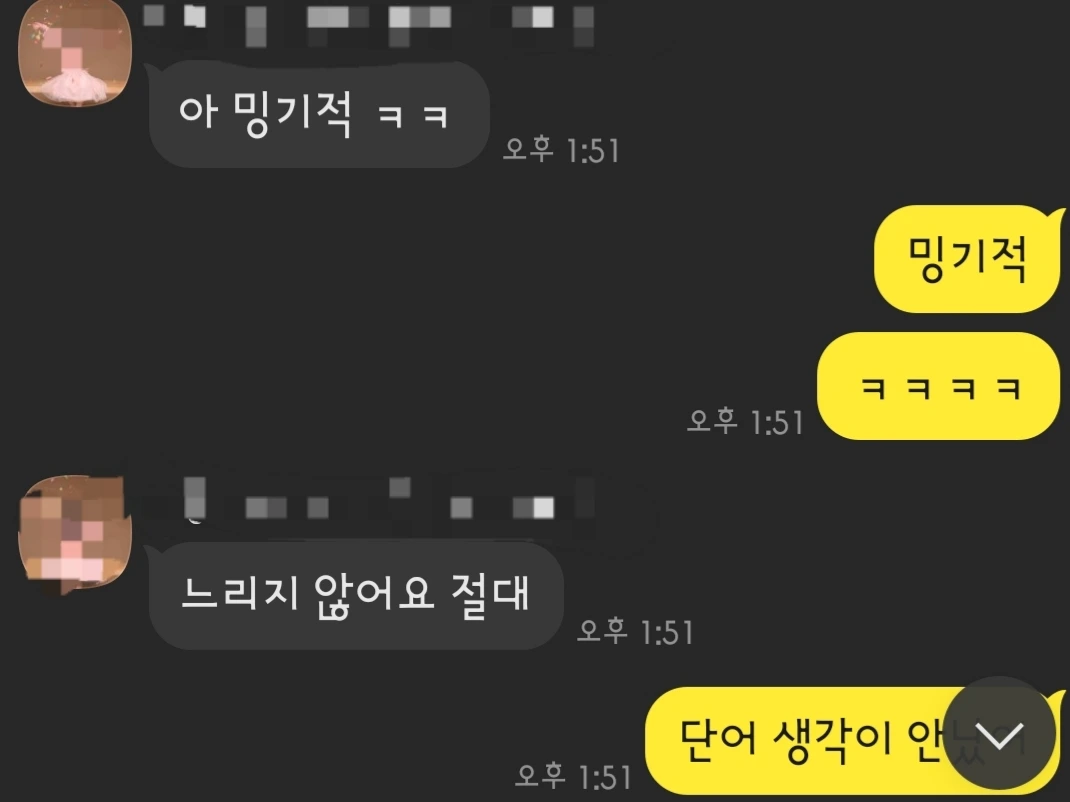Open the top sender's pixelated profile picture
Screen dimensions: 1070x802
click(75, 53)
